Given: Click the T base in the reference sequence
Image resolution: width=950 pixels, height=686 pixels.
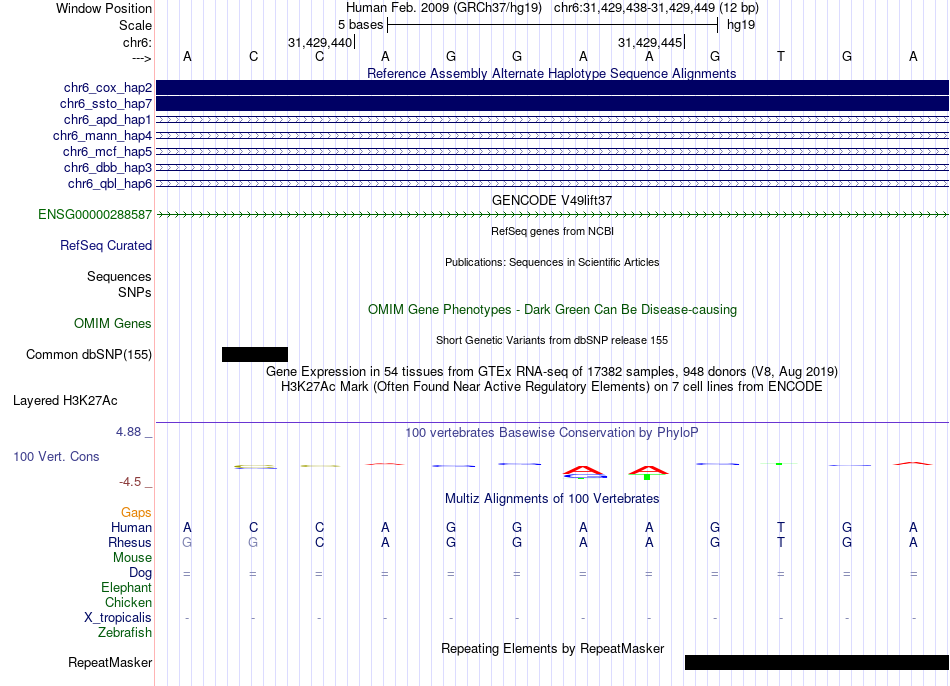Looking at the screenshot, I should tap(781, 56).
